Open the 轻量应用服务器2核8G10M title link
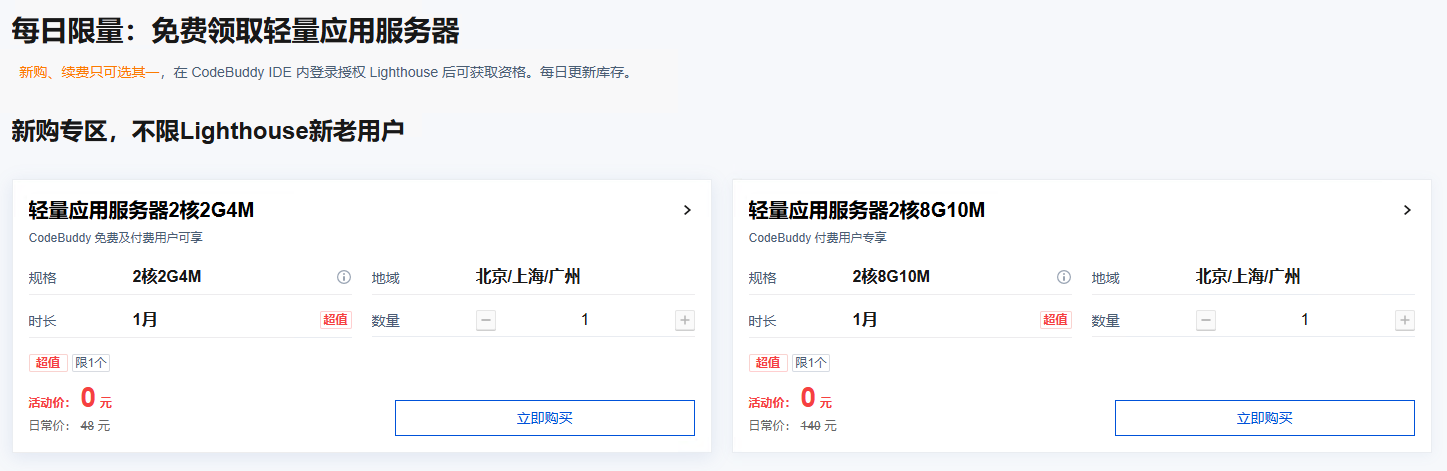 (x=867, y=210)
